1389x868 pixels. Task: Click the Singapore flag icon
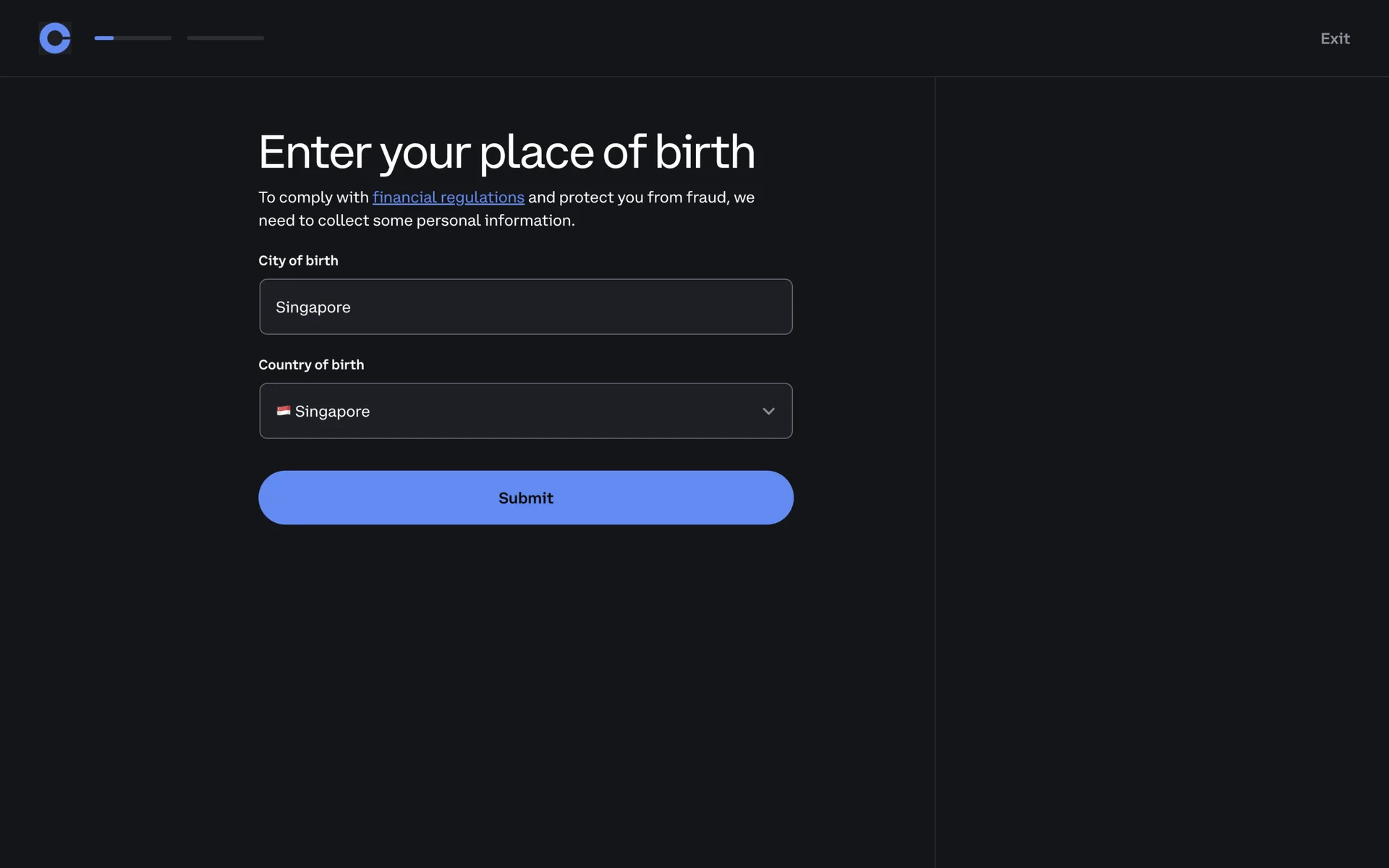click(283, 411)
